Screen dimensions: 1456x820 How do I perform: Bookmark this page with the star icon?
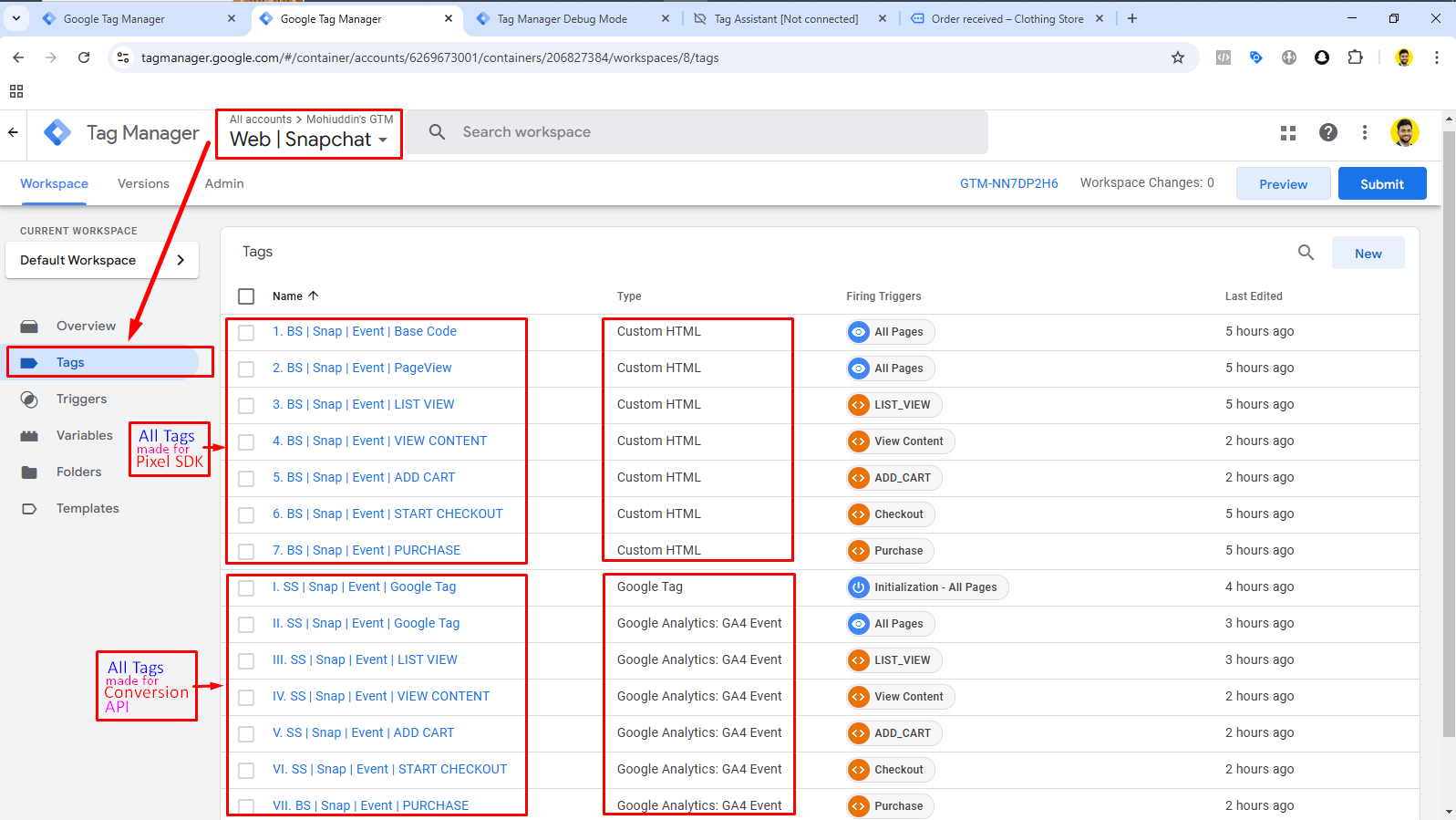tap(1177, 57)
